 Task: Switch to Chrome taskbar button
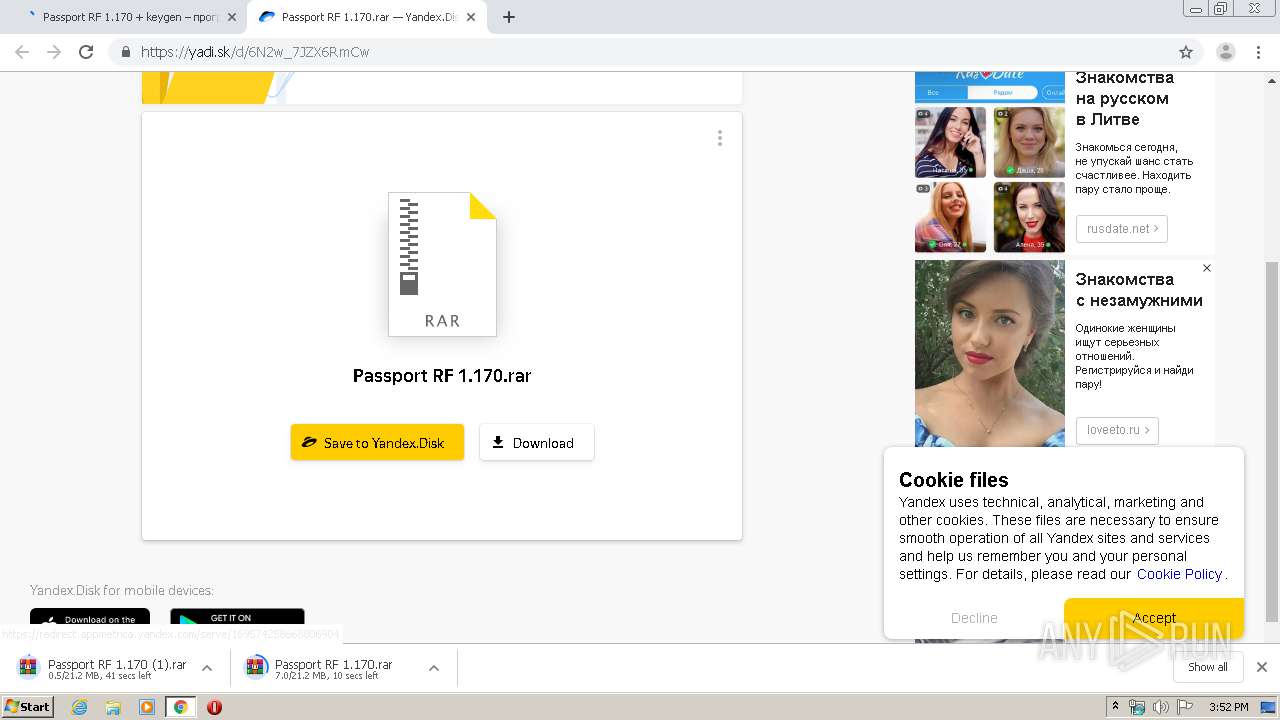(x=181, y=707)
